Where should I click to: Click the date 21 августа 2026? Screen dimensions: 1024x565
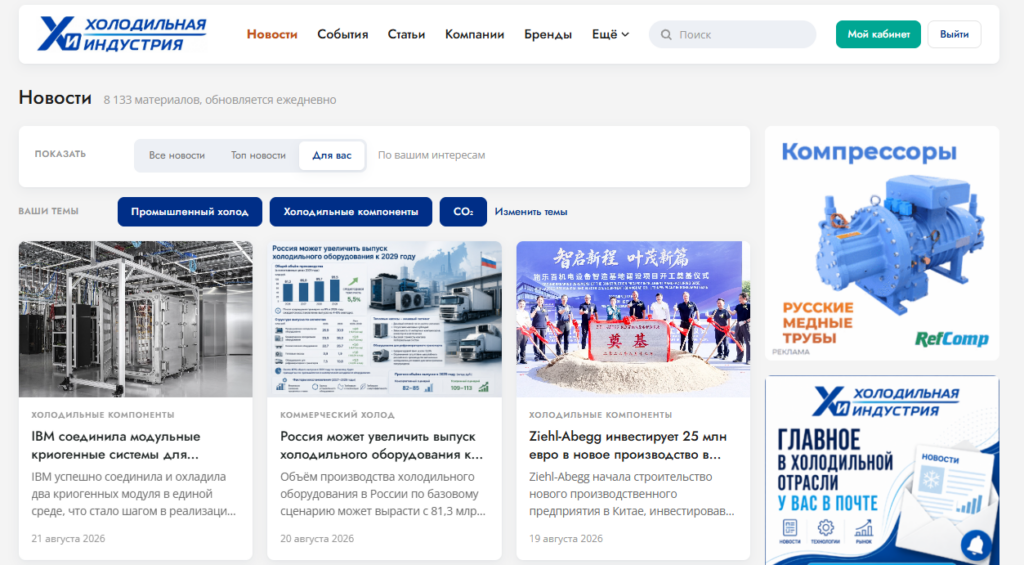click(x=68, y=538)
